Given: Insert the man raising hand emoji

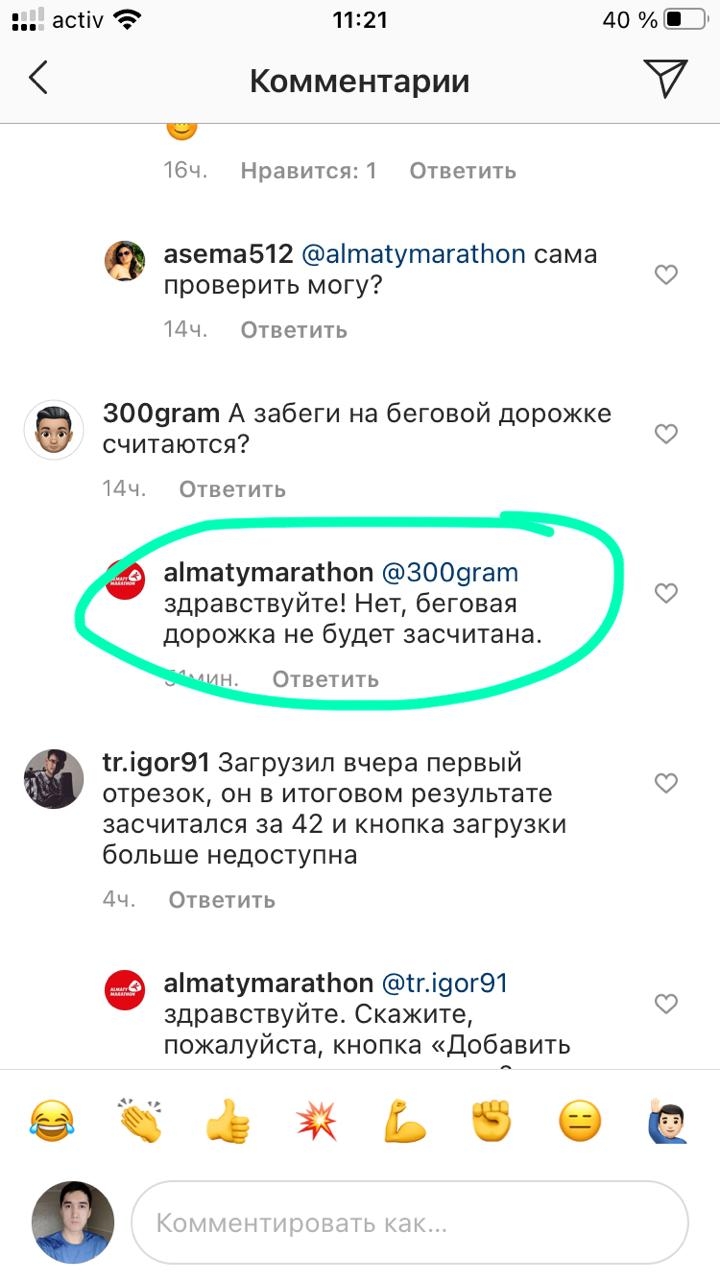Looking at the screenshot, I should click(x=667, y=1120).
